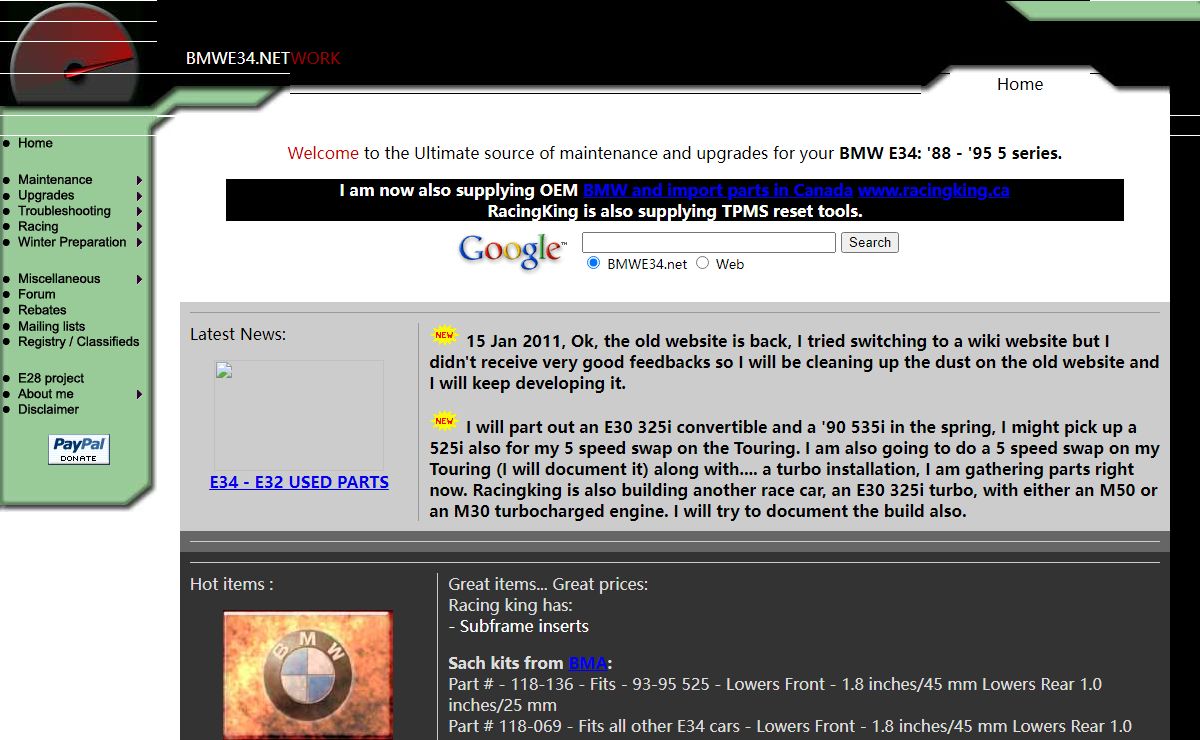Click the rusty BMW emblem image
This screenshot has width=1200, height=740.
tap(308, 675)
